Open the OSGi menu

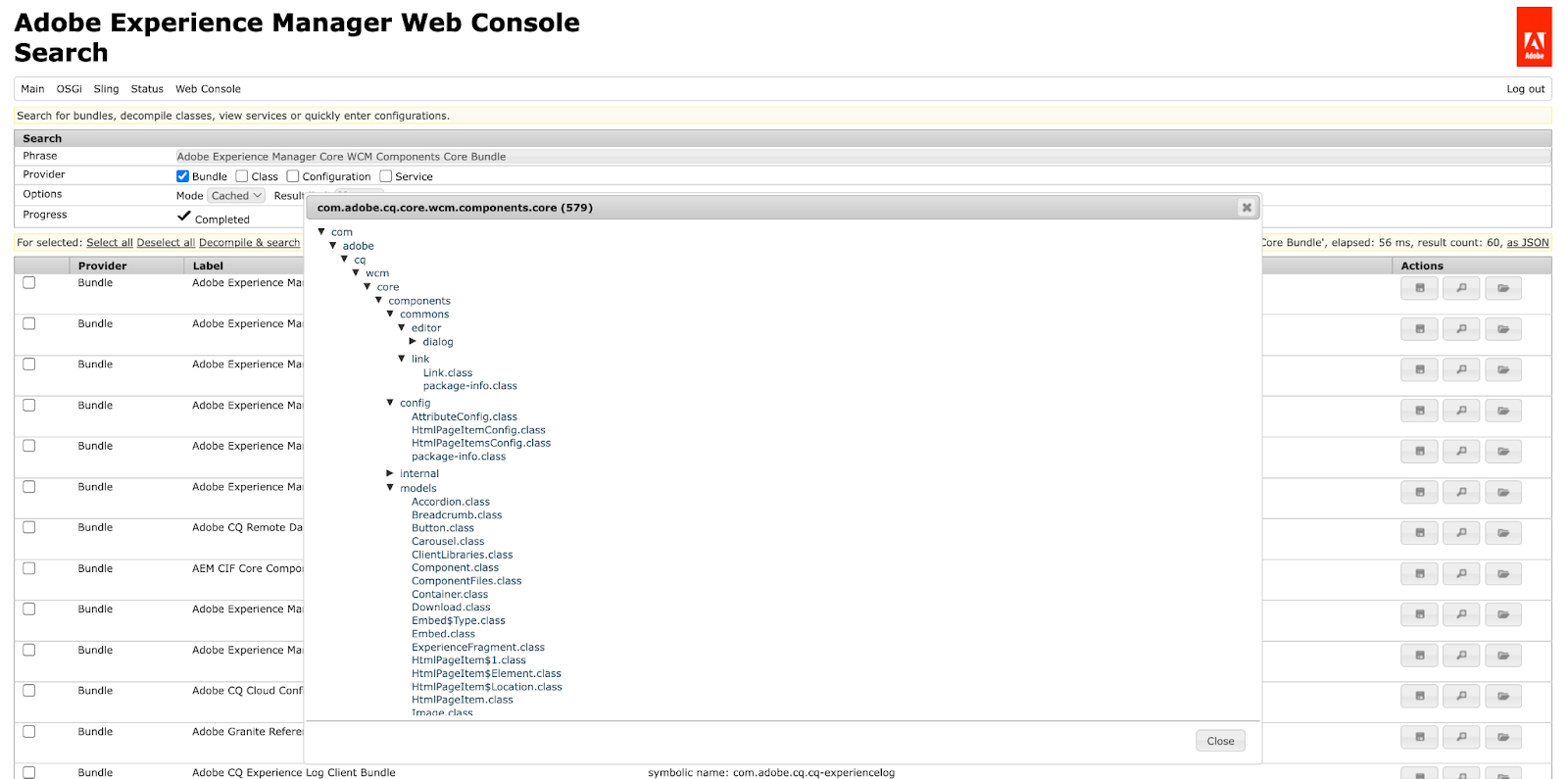[70, 89]
